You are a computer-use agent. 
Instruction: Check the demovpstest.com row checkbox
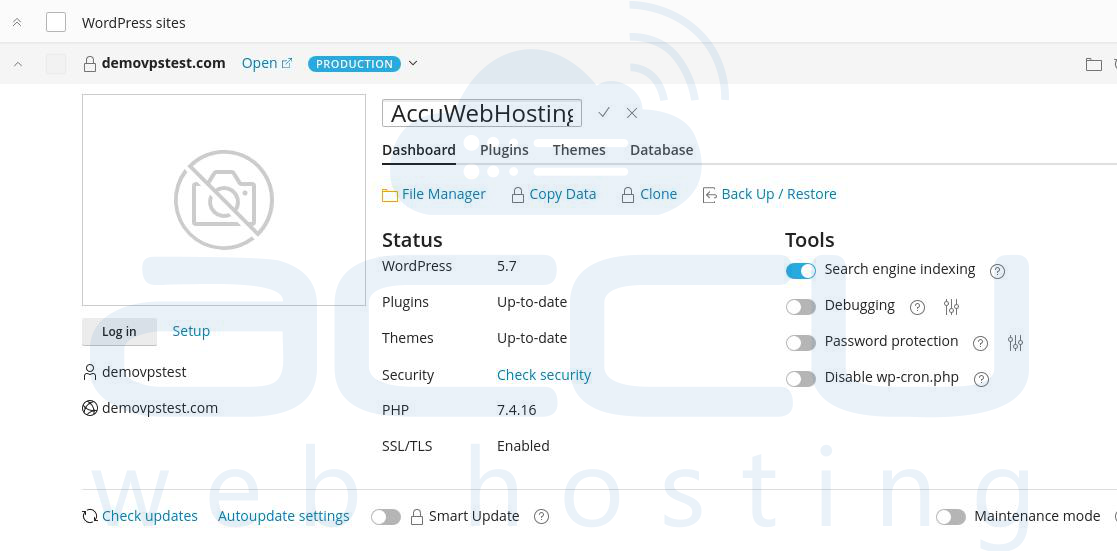click(x=56, y=64)
